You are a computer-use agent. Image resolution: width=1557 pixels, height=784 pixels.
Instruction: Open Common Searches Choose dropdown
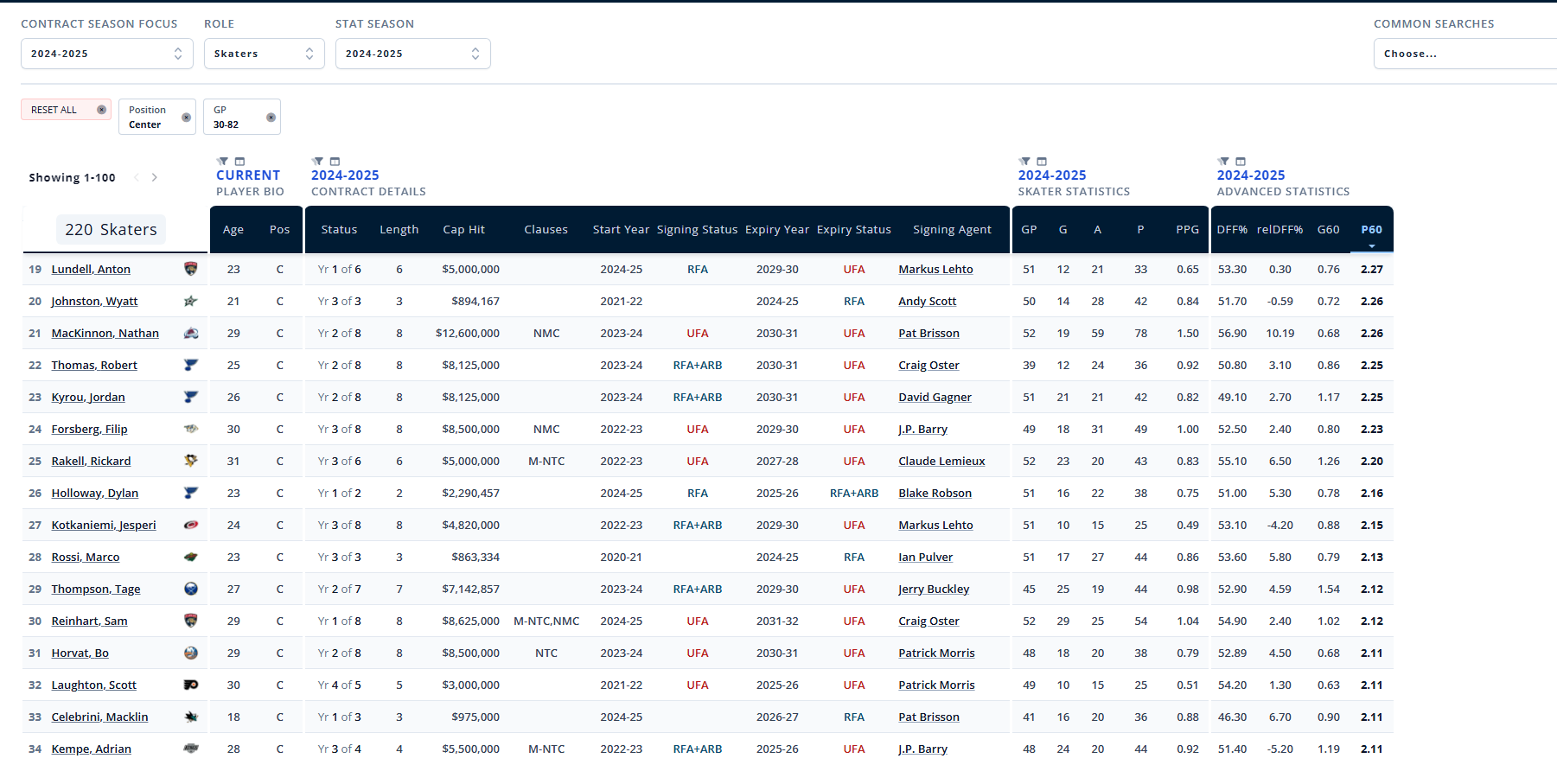pos(1464,54)
